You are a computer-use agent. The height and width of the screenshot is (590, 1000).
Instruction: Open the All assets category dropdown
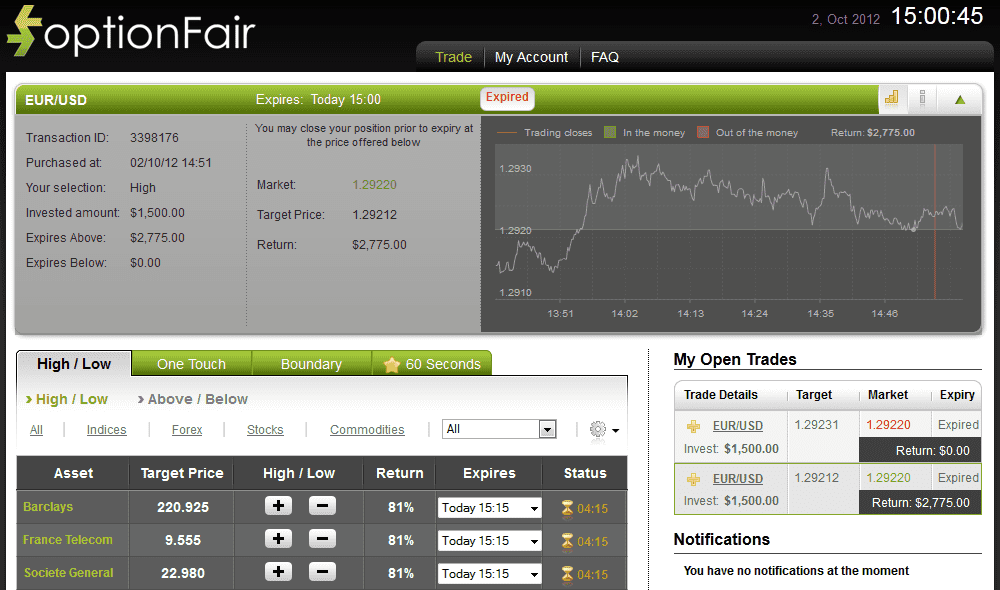(499, 428)
